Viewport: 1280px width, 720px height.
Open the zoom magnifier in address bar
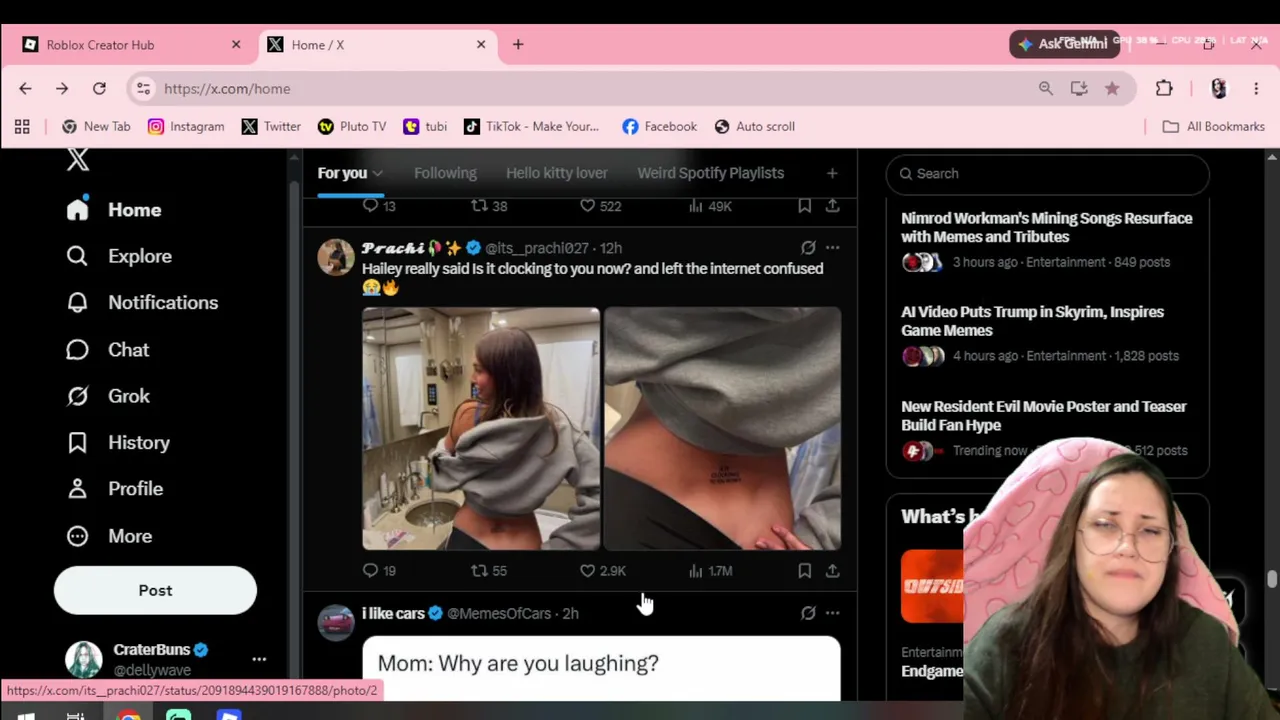pyautogui.click(x=1046, y=89)
